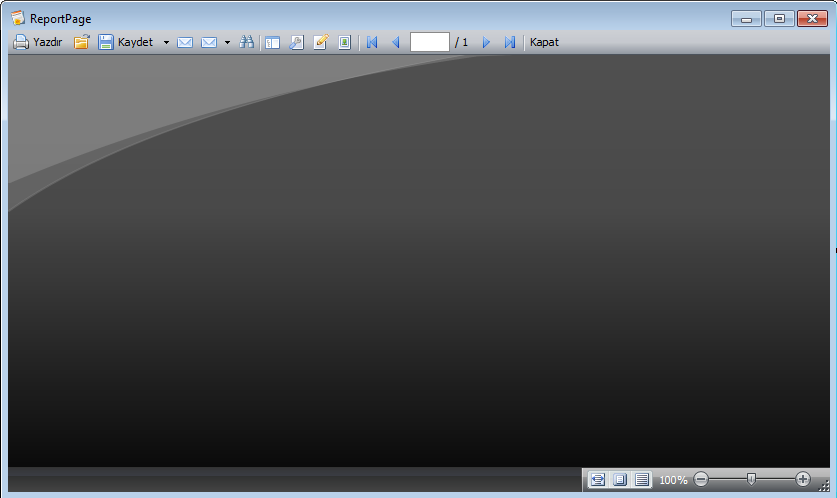Image resolution: width=837 pixels, height=498 pixels.
Task: Click the zoom in plus button
Action: (x=802, y=479)
